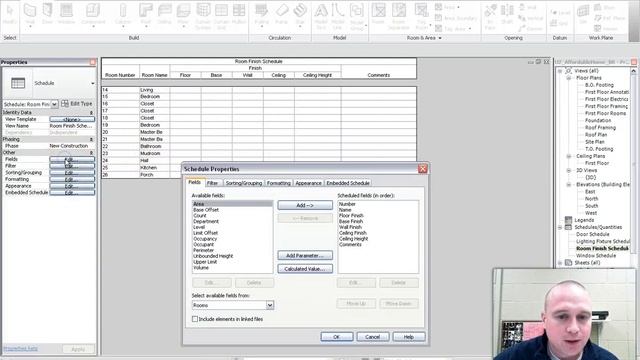Screen dimensions: 640x360
Task: Open Window Schedule in Project Browser
Action: [596, 256]
